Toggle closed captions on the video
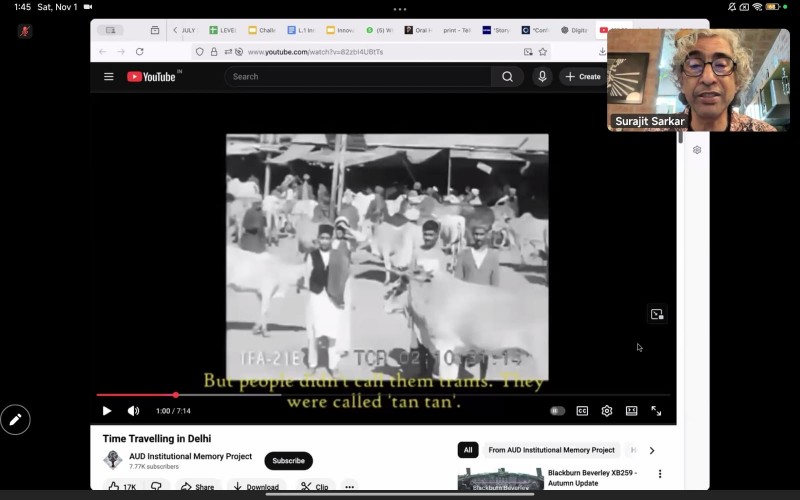This screenshot has width=800, height=500. (x=582, y=411)
